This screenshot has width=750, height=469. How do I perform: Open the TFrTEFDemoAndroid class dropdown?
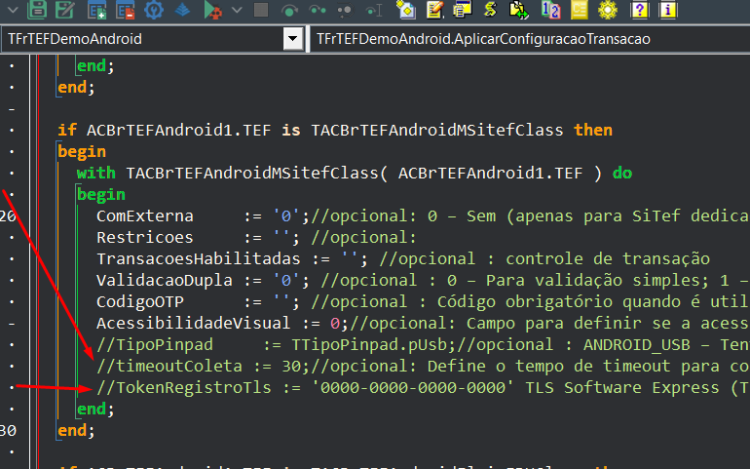(x=293, y=38)
